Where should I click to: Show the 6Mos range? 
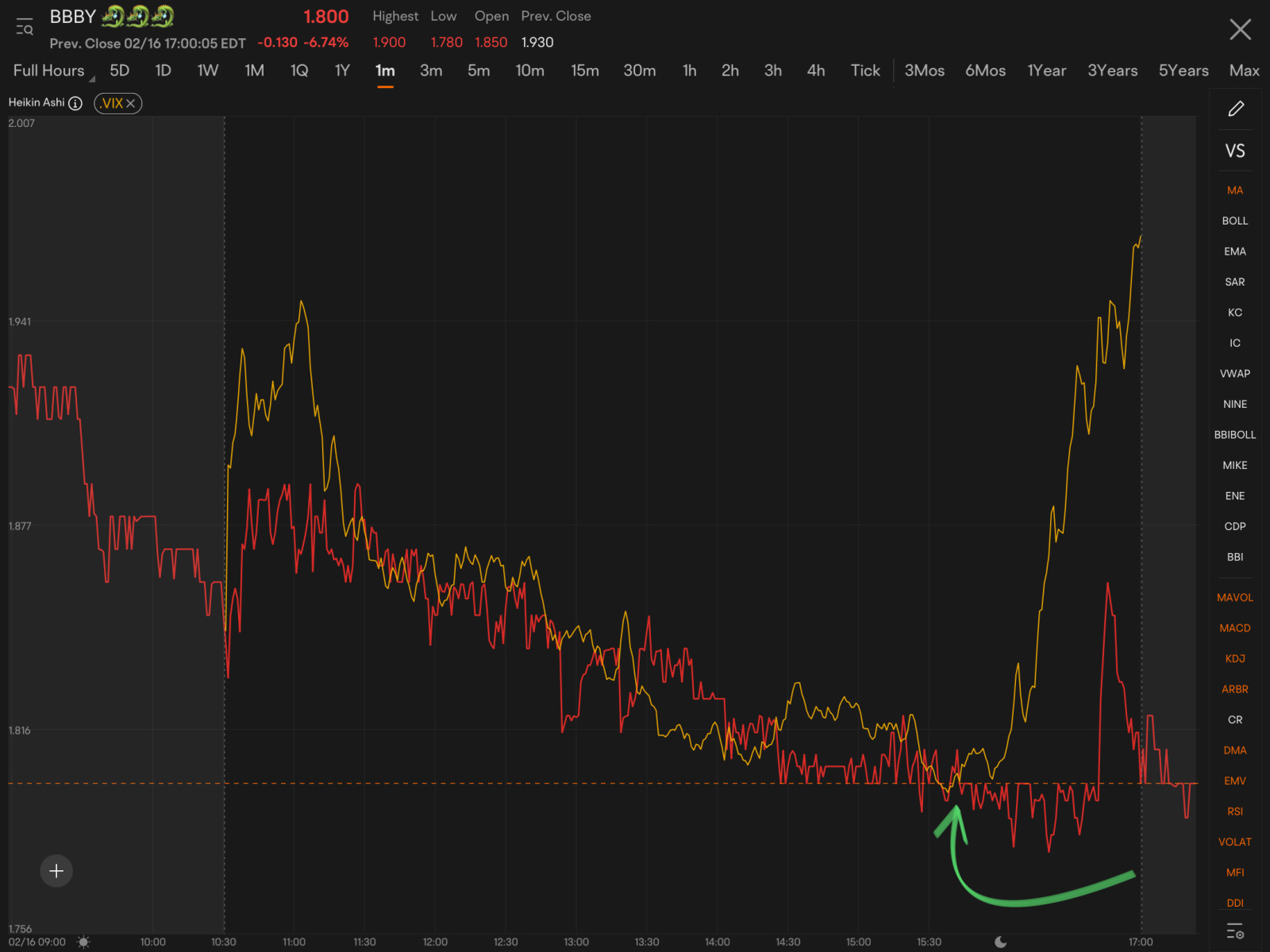click(x=986, y=71)
